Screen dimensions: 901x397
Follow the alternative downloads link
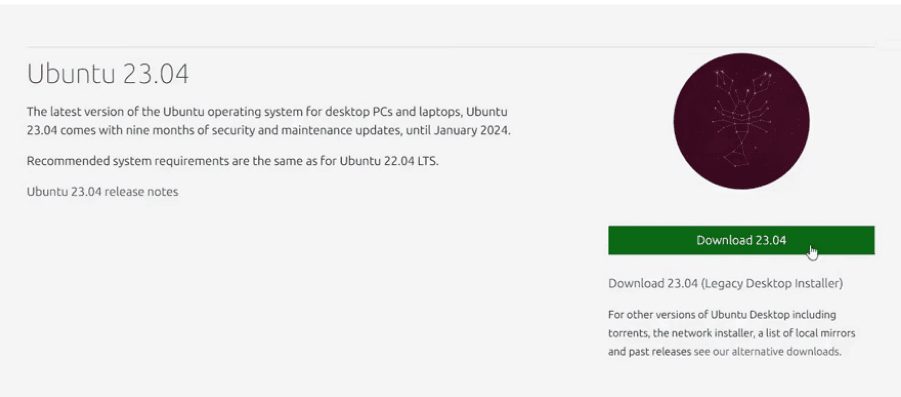(786, 352)
